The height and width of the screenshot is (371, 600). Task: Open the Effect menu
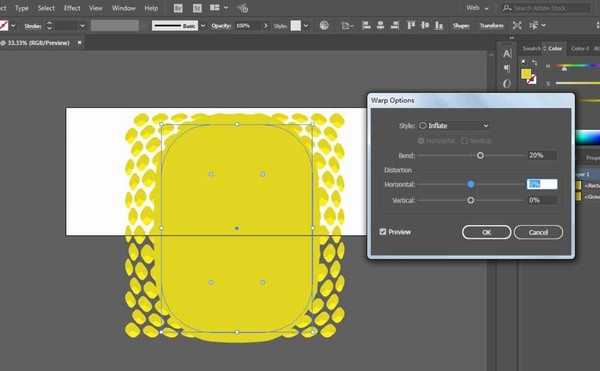tap(72, 8)
